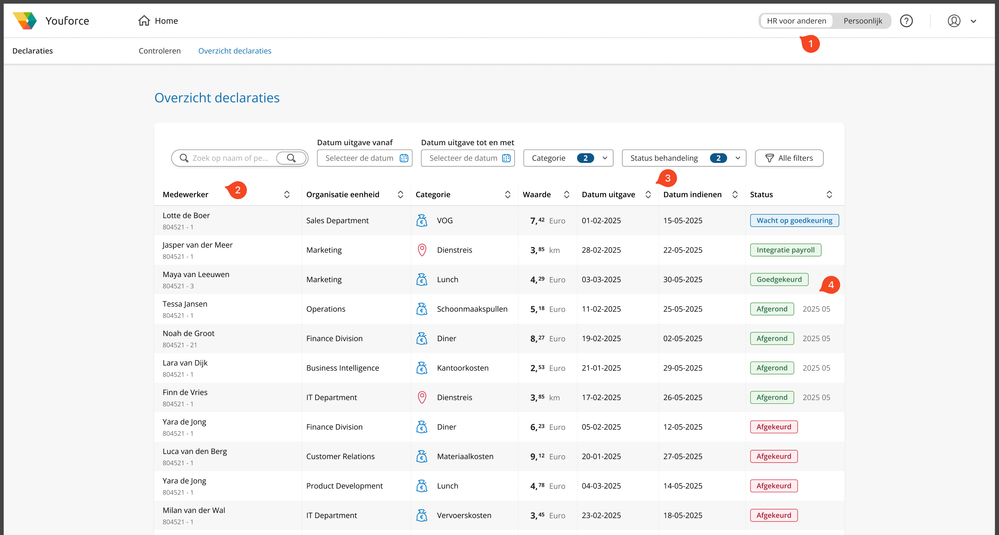Click the employee name search field

tap(230, 158)
